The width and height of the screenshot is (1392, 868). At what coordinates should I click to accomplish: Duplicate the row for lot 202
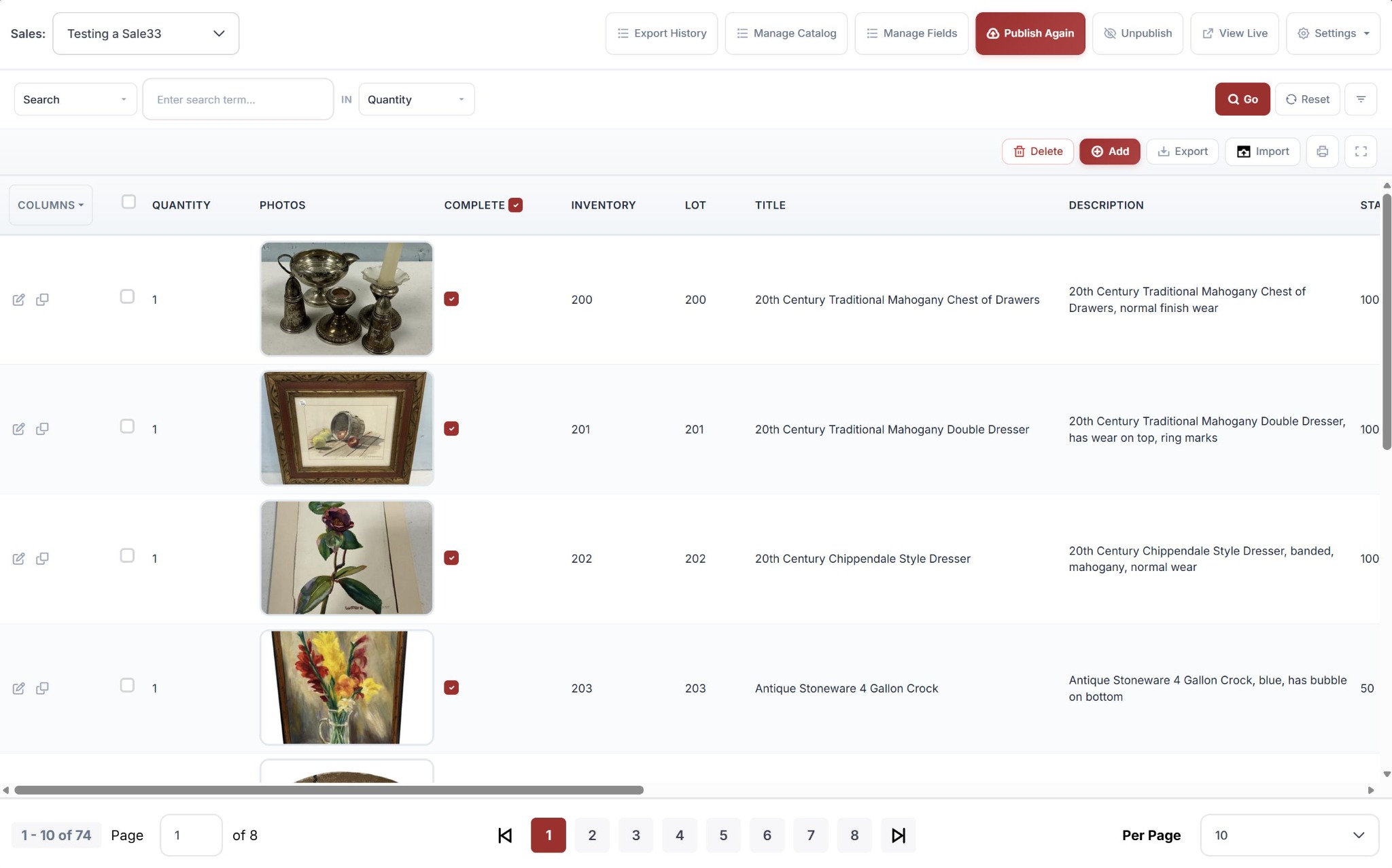click(x=42, y=559)
